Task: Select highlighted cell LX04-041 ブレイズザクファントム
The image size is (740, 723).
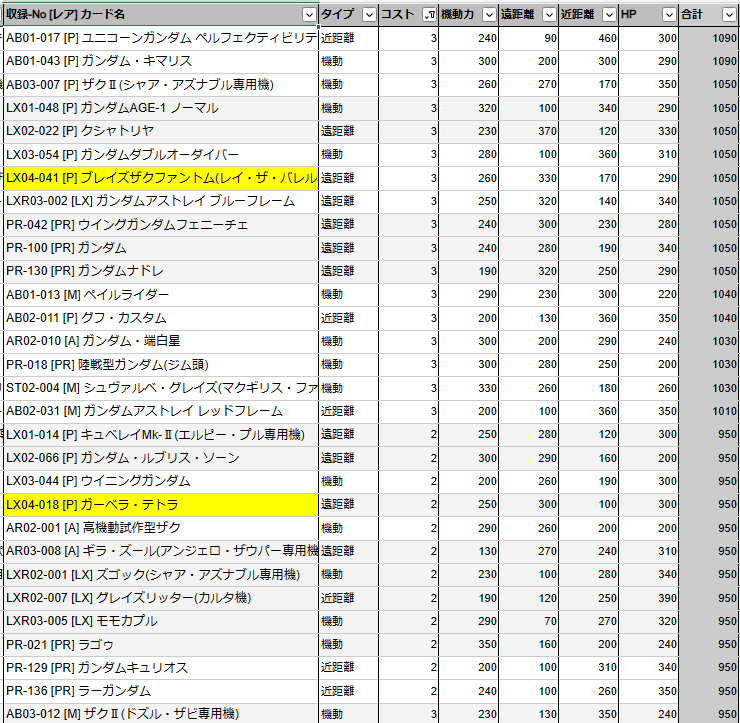Action: pos(160,178)
